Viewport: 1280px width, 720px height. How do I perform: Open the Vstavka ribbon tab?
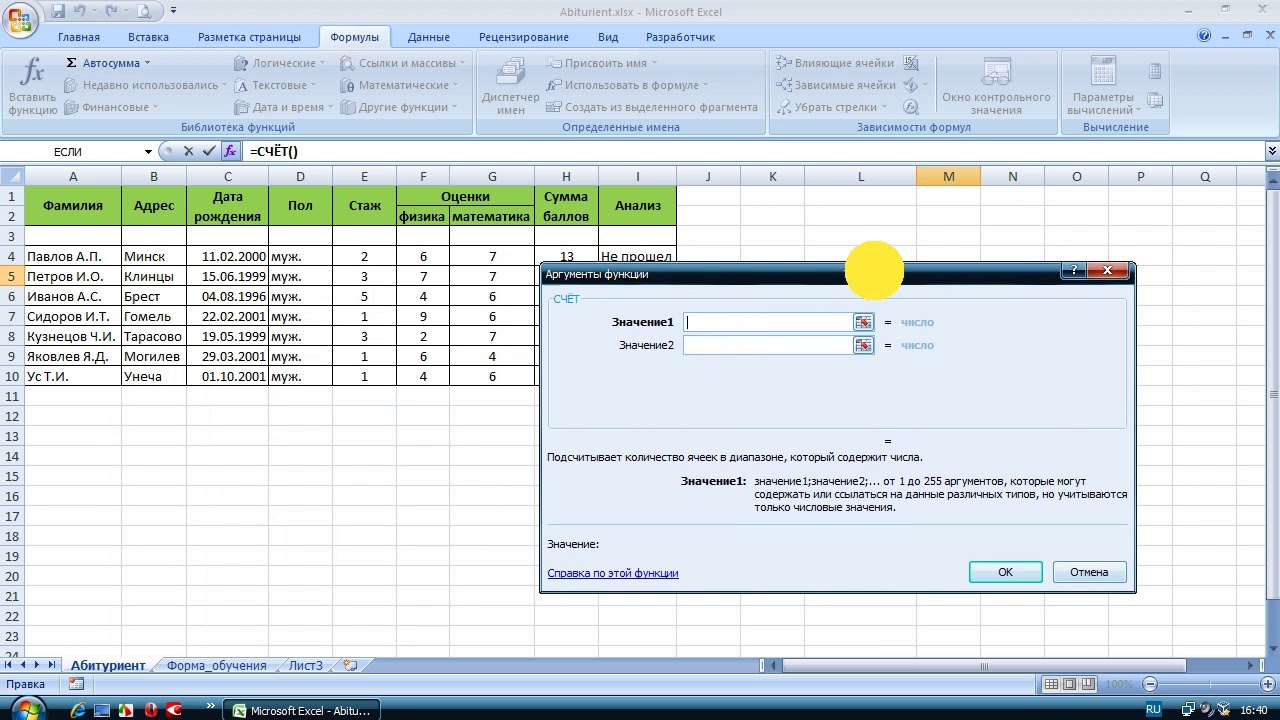(148, 37)
